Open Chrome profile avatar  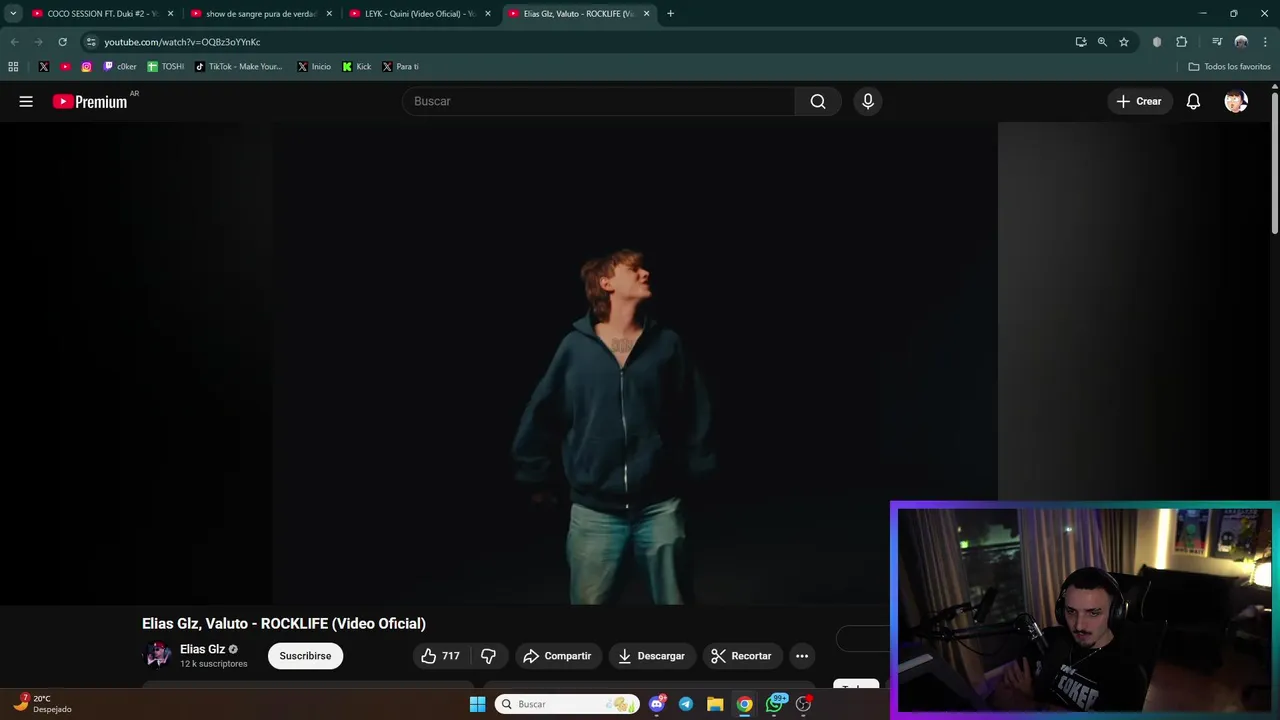pos(1241,42)
